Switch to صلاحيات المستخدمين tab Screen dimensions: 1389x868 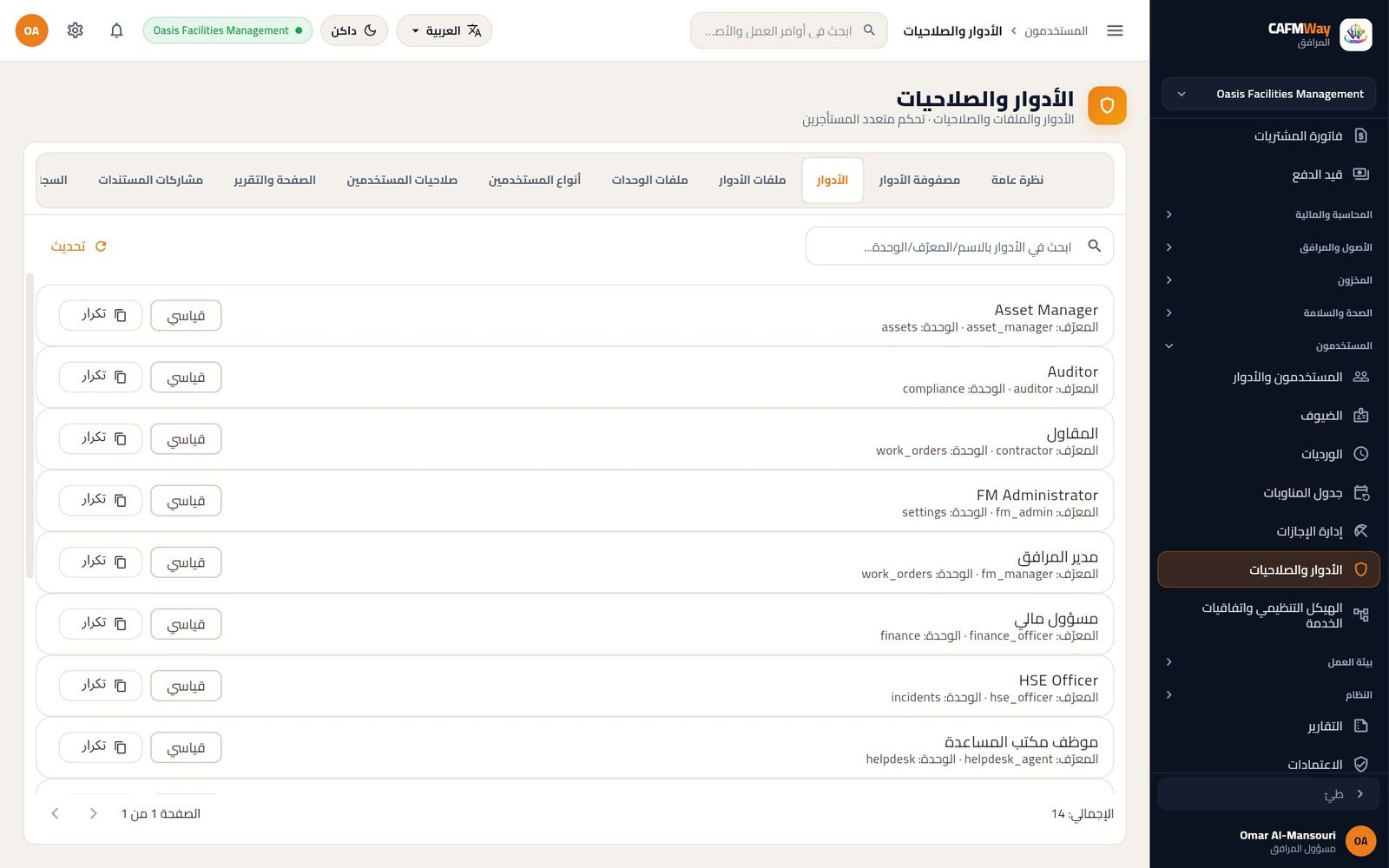tap(402, 180)
